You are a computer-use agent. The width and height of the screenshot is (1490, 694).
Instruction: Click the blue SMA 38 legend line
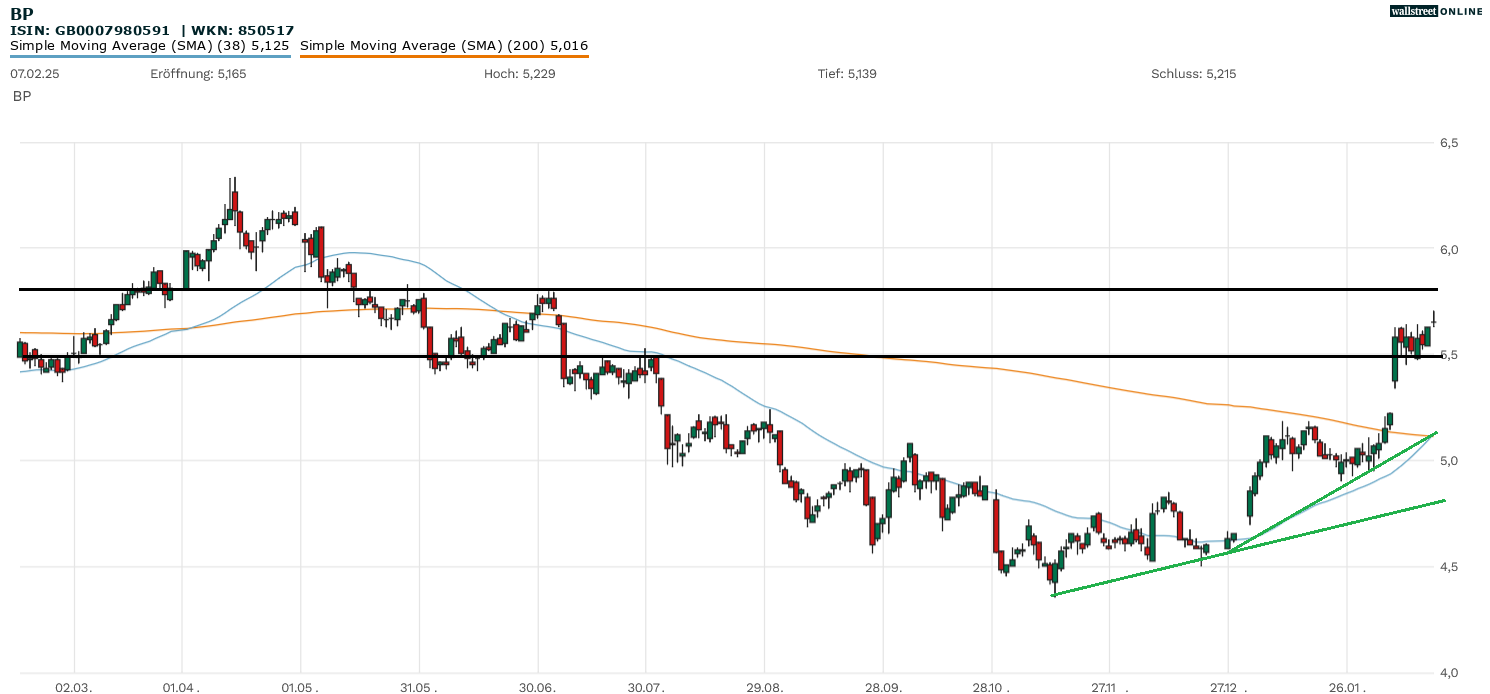150,56
